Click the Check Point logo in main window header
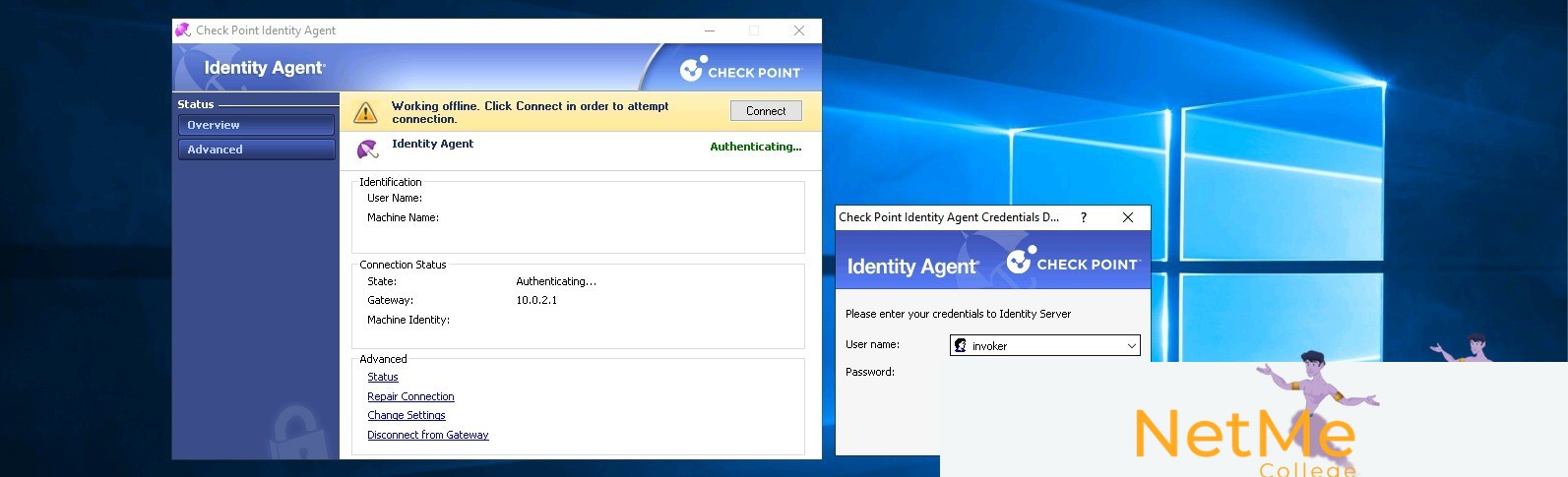 coord(740,69)
